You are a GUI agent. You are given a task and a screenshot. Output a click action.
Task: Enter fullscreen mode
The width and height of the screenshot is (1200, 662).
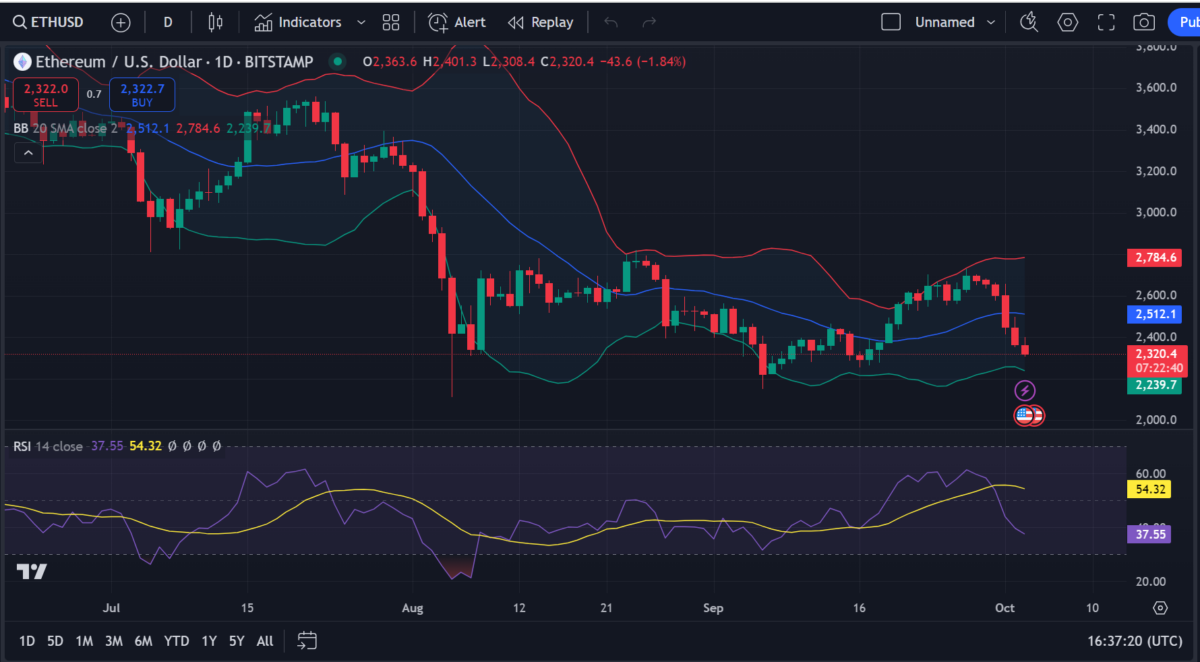pos(1106,22)
